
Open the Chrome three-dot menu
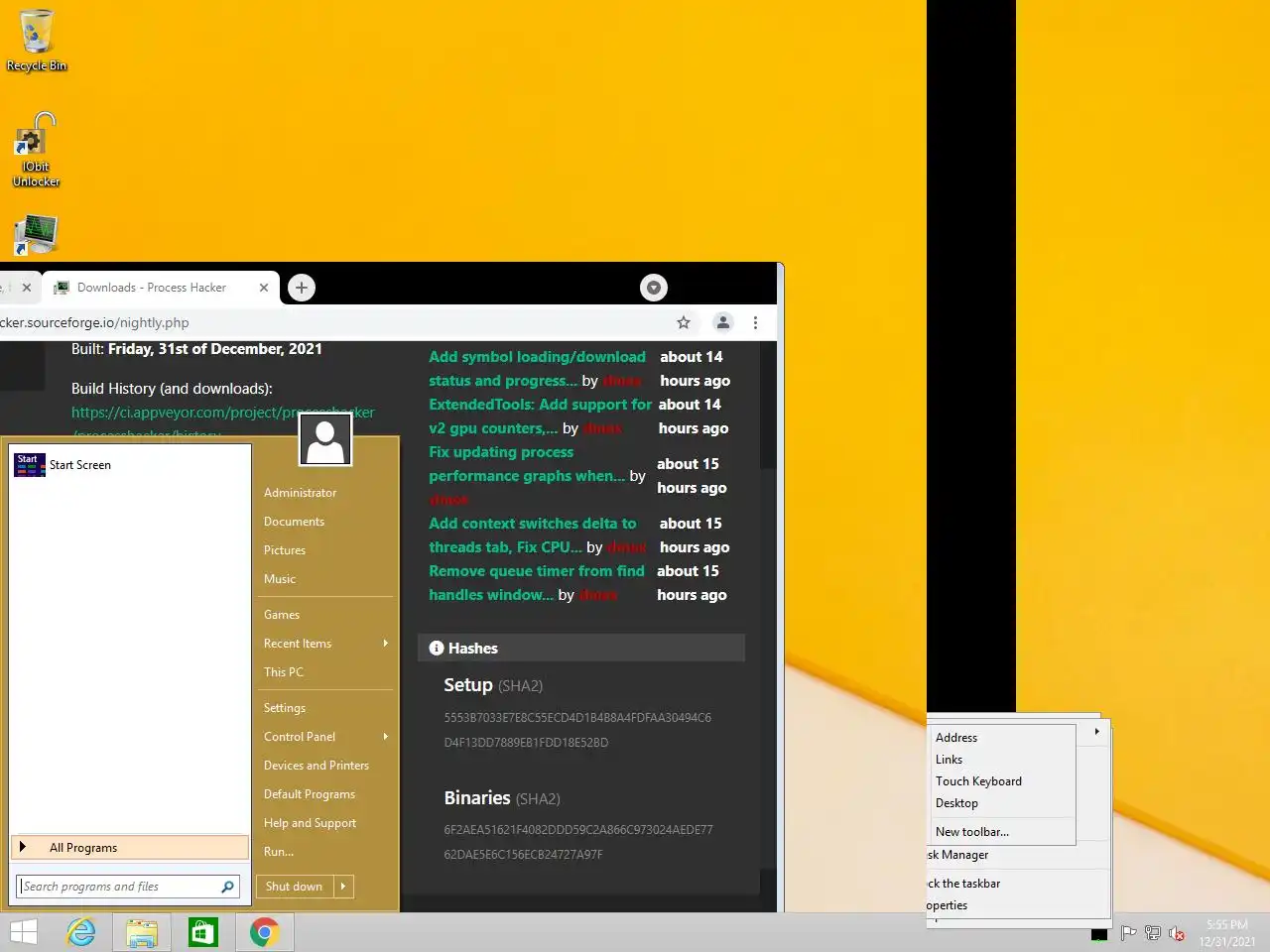755,322
